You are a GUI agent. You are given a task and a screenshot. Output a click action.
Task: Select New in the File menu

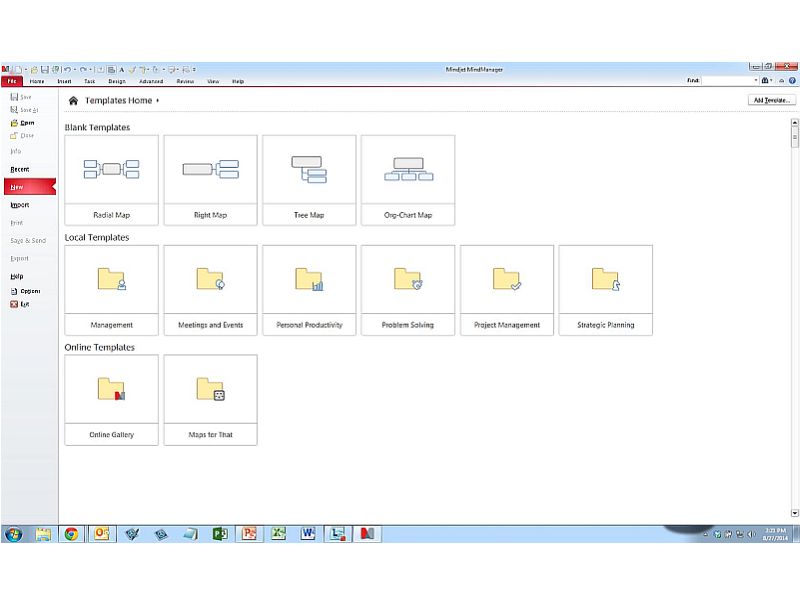tap(29, 187)
